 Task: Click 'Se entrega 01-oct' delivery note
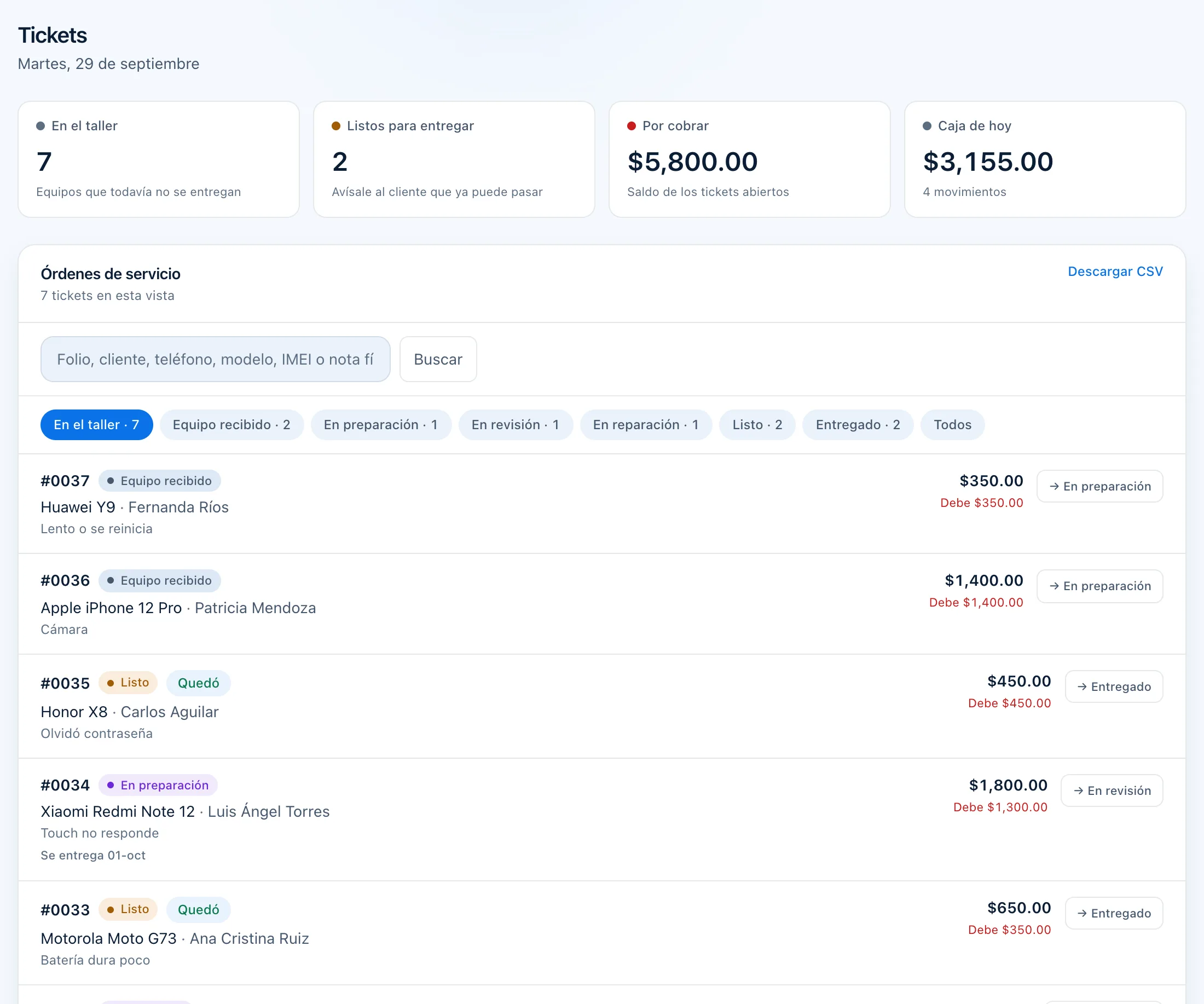93,855
